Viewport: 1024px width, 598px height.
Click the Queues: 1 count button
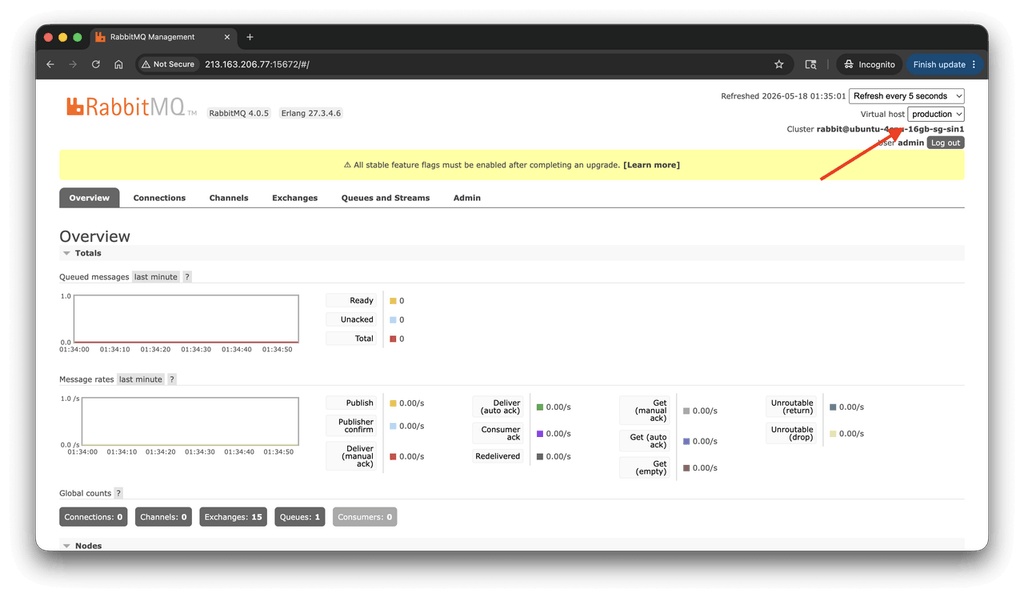[x=300, y=517]
